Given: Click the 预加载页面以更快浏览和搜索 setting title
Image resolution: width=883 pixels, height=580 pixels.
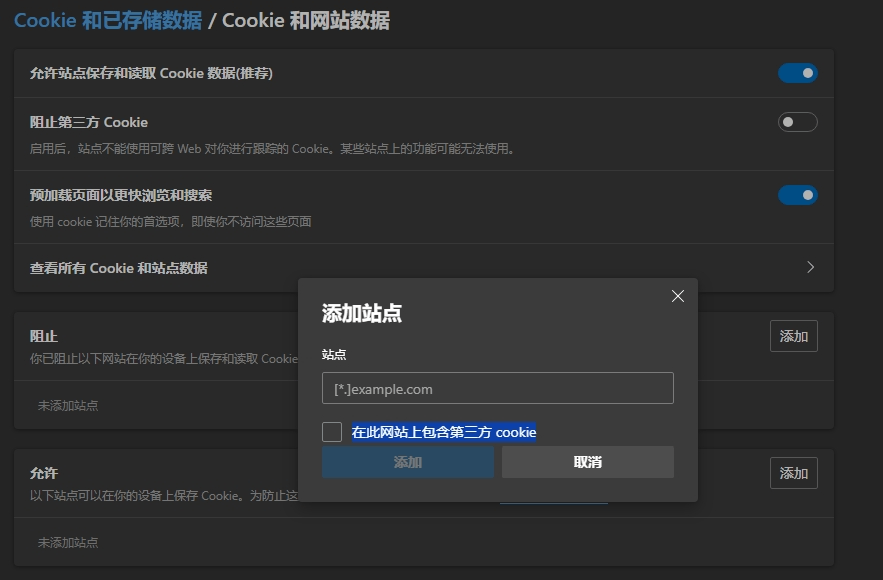Looking at the screenshot, I should tap(121, 195).
